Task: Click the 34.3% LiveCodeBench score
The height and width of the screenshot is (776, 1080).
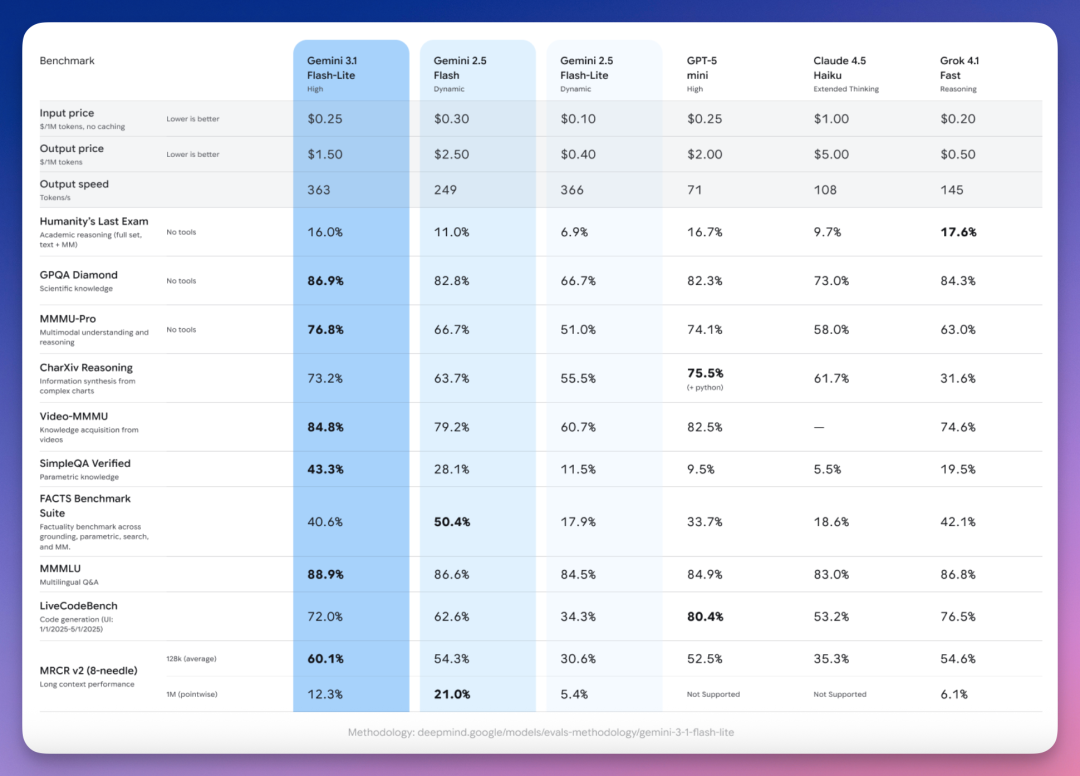Action: click(x=579, y=617)
